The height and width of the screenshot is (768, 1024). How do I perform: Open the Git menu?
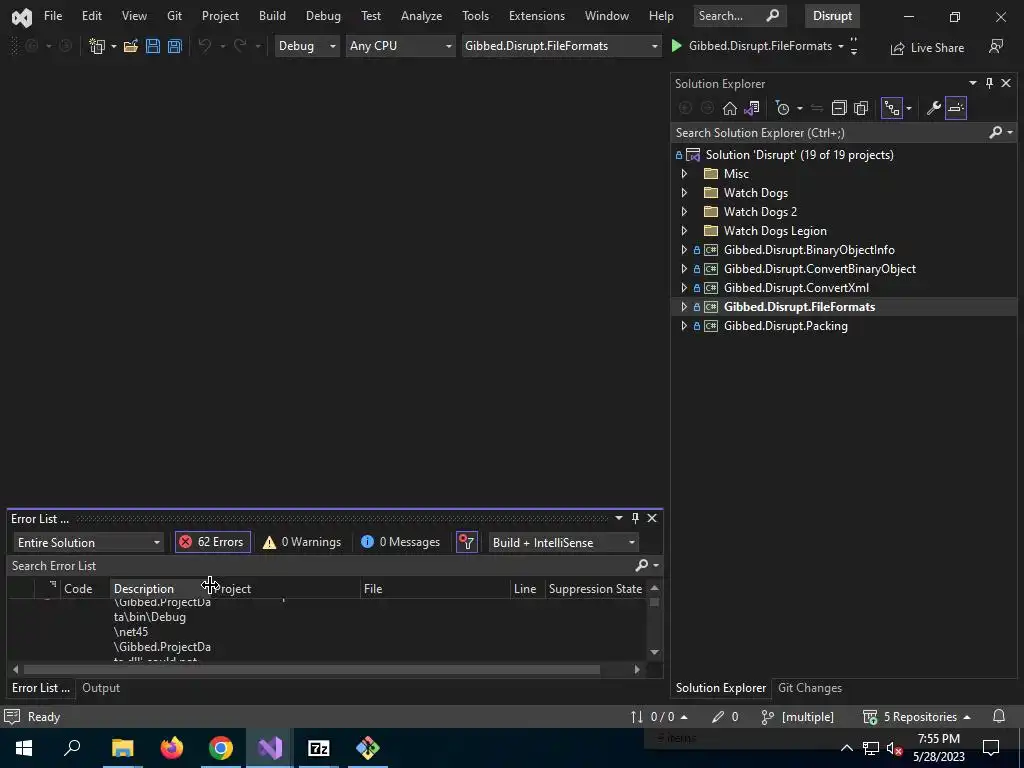[x=174, y=16]
